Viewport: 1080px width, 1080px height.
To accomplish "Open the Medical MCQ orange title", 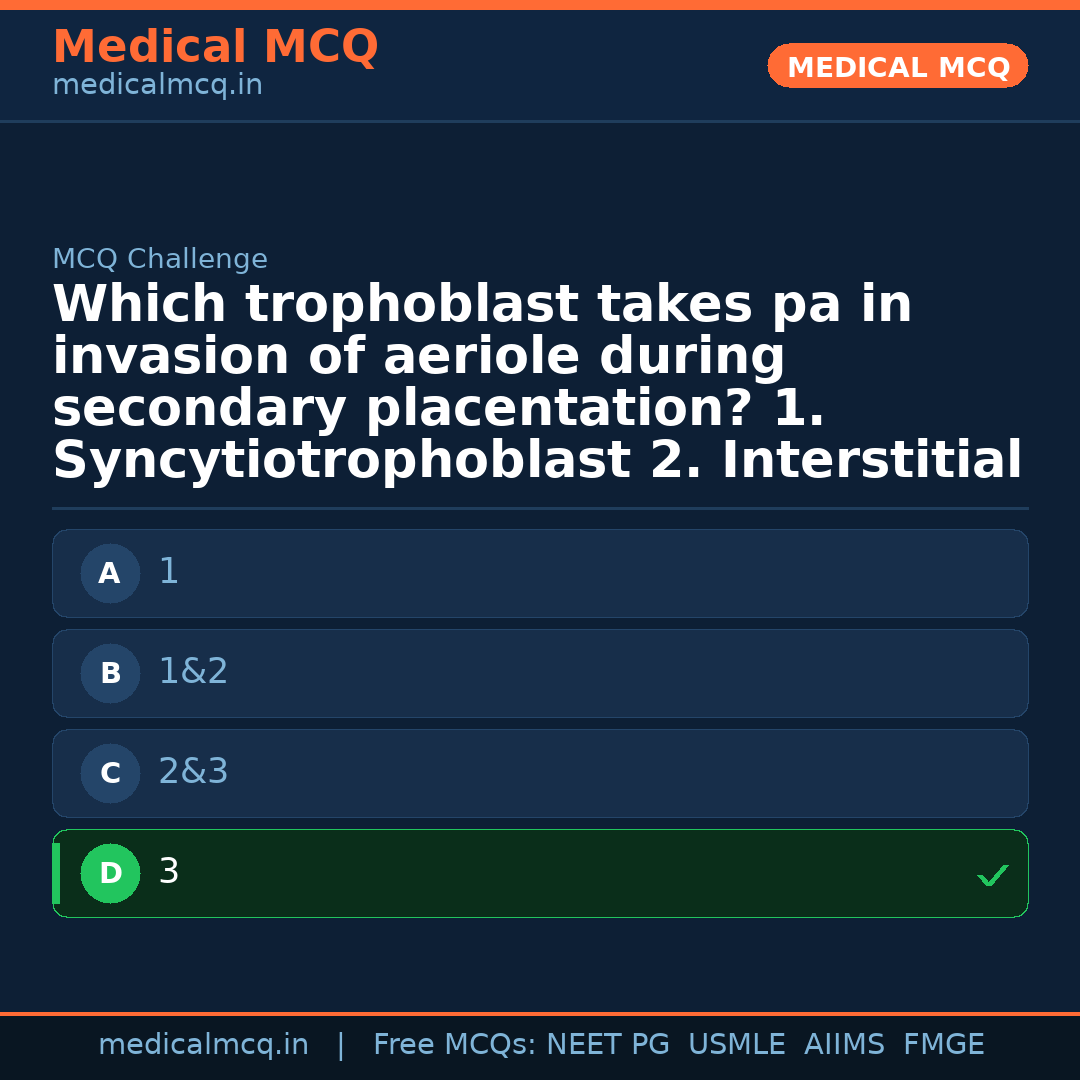I will click(x=215, y=47).
